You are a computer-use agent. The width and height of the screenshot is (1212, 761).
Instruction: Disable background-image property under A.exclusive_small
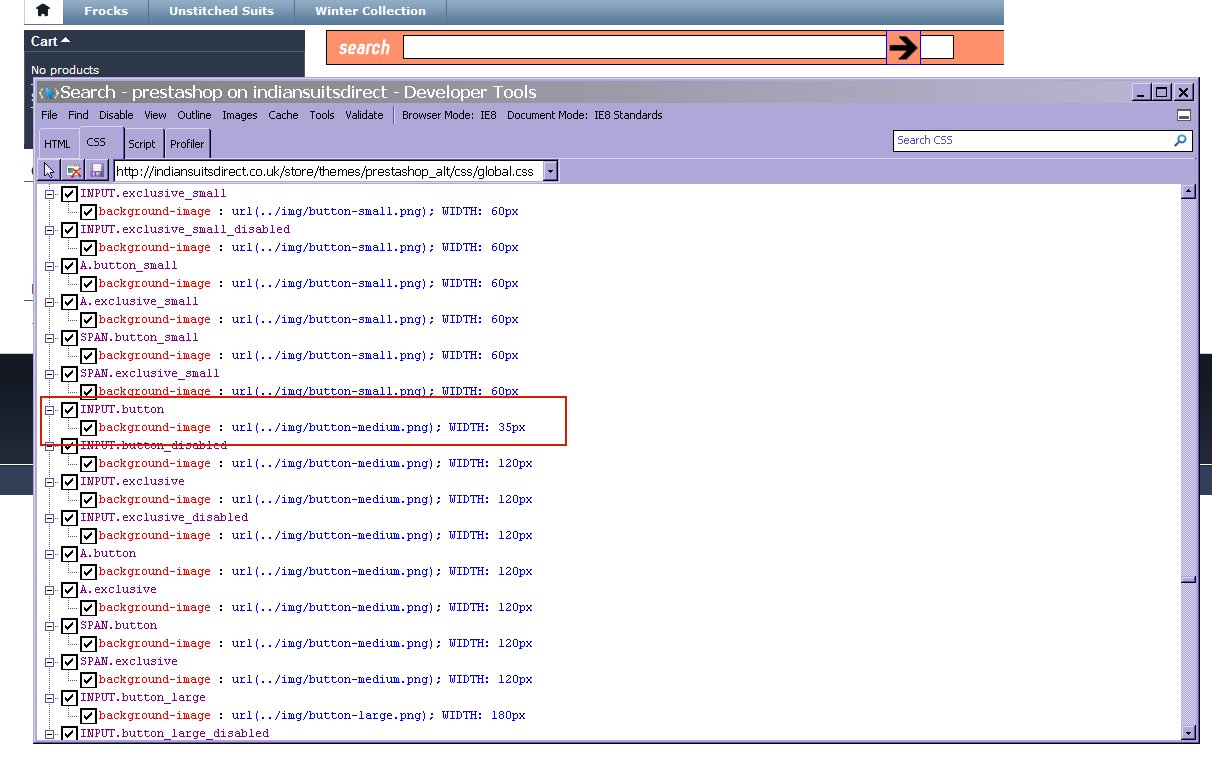[x=88, y=320]
